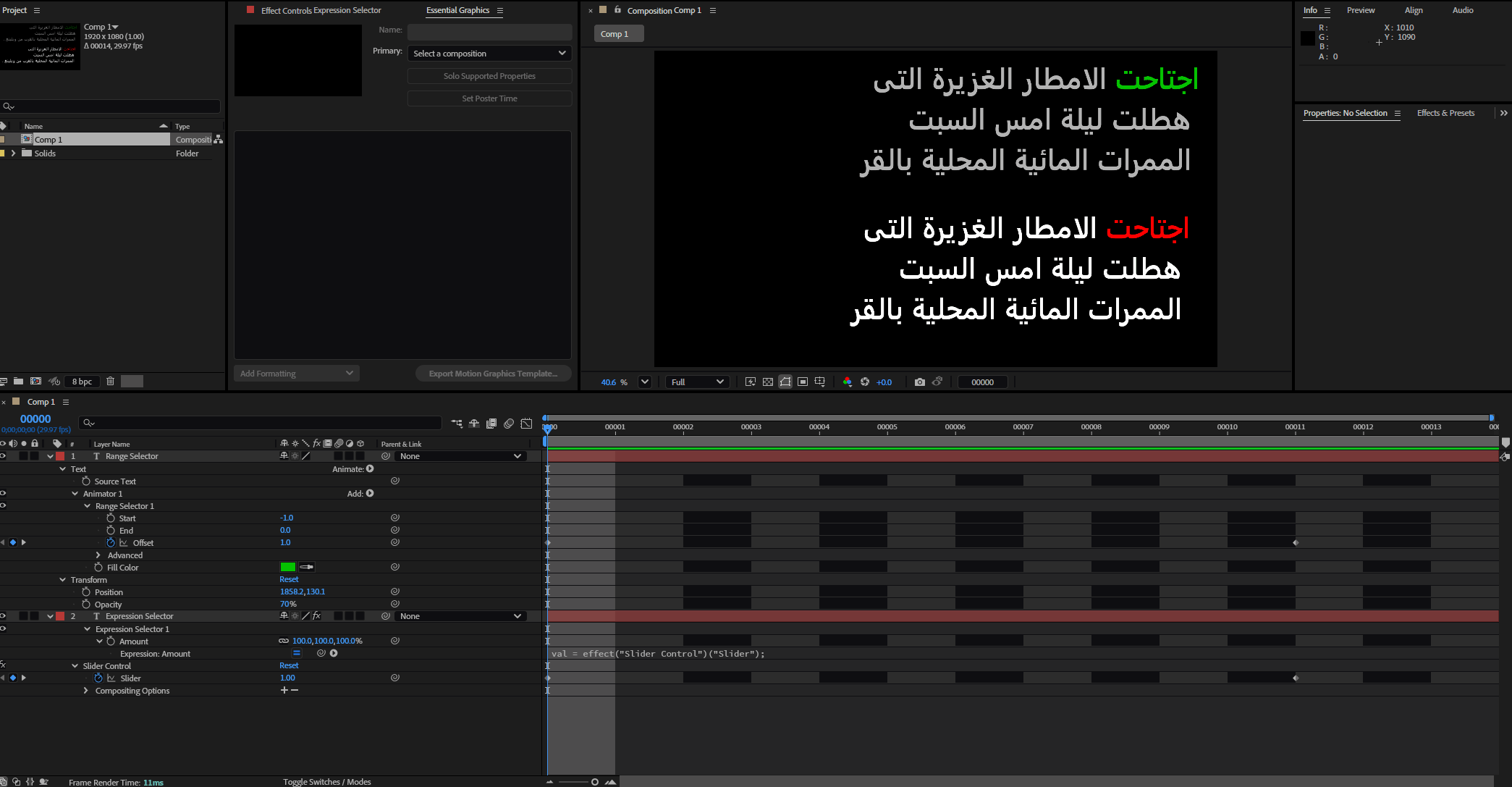Screen dimensions: 1512x787
Task: Click the Reset Exposure aperture icon
Action: coord(865,382)
